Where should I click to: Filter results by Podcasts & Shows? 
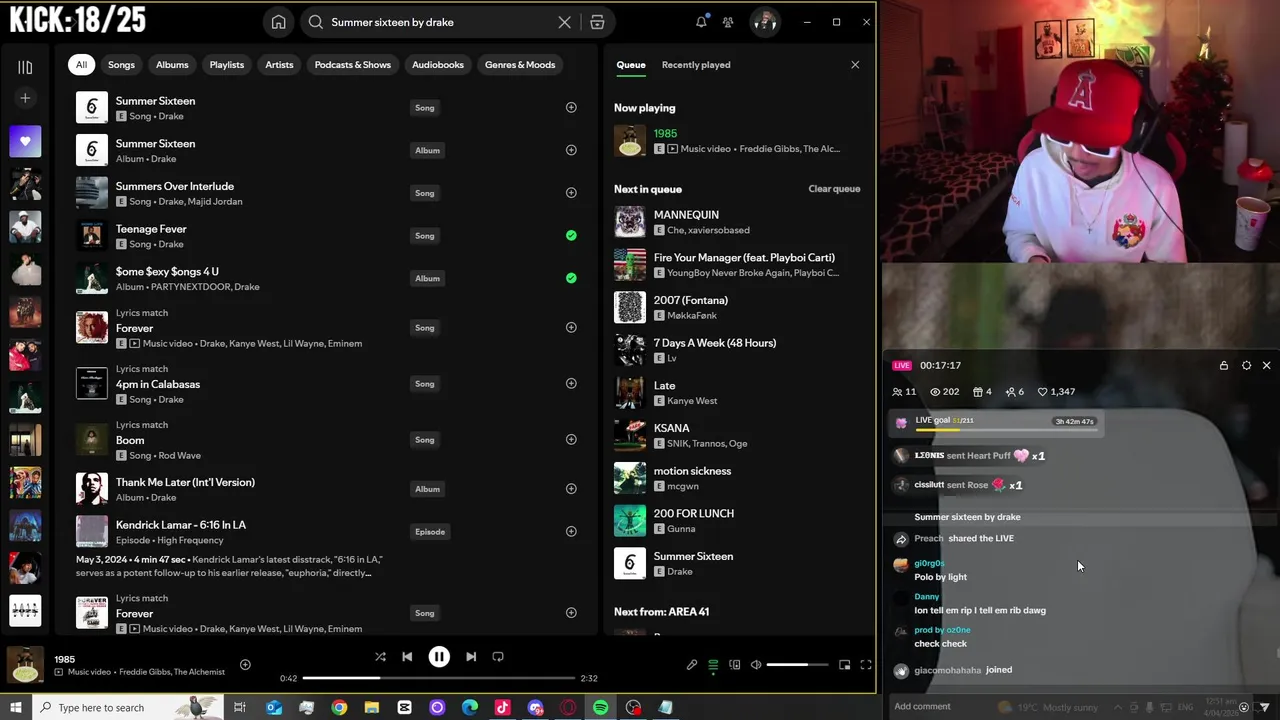click(353, 65)
